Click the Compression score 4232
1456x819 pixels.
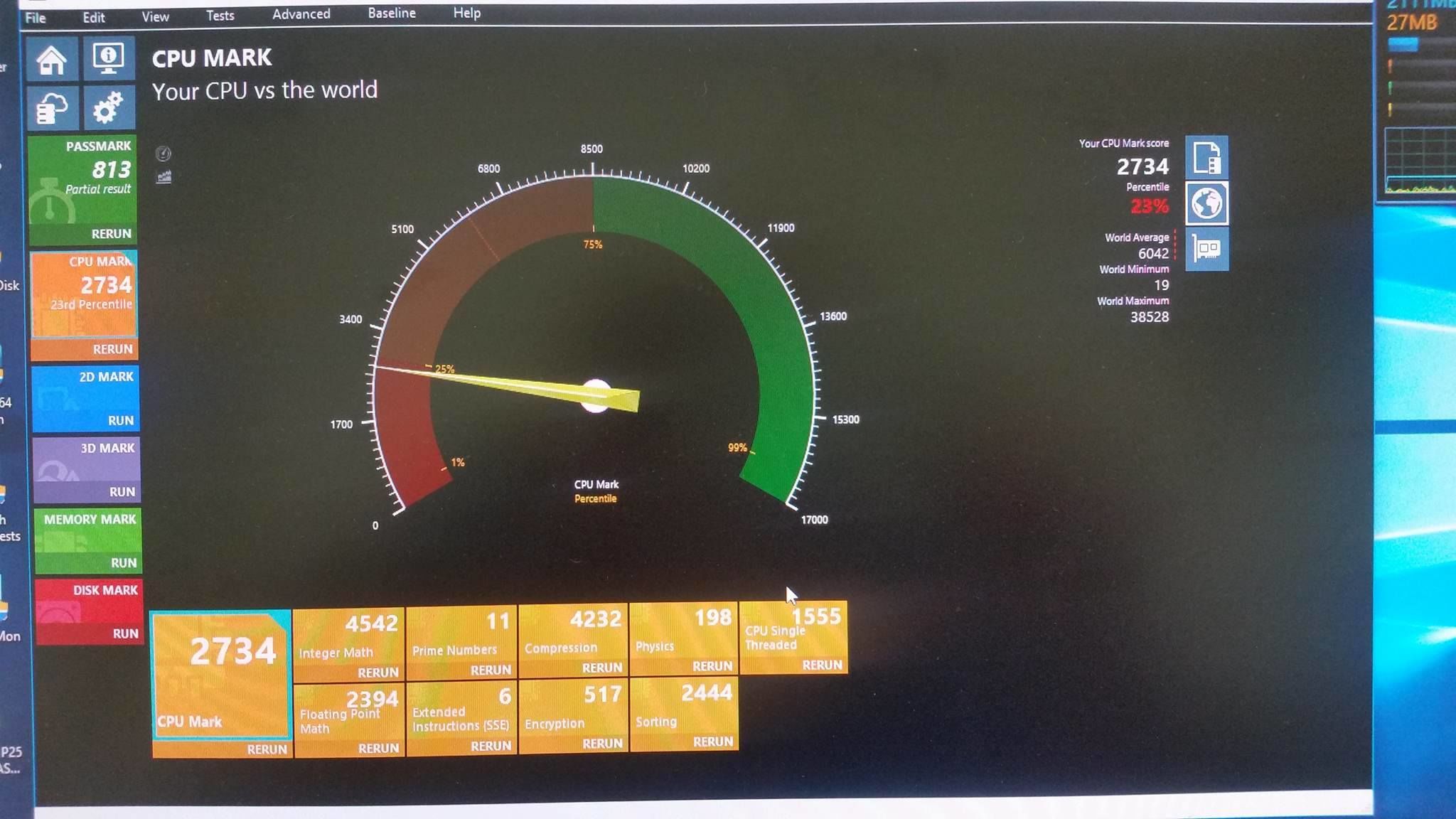596,619
